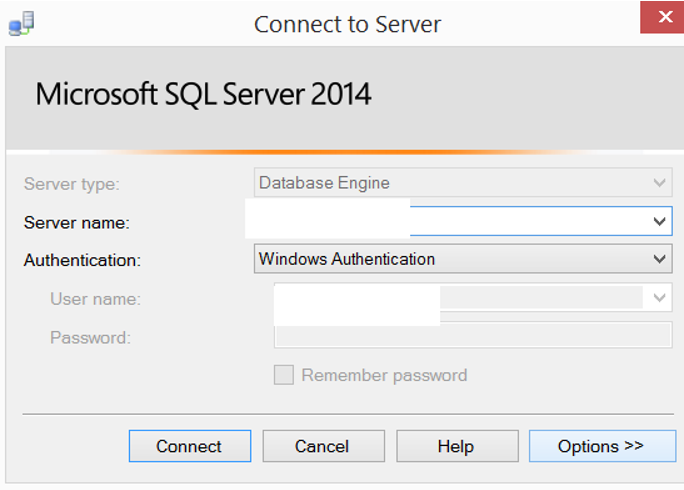Click the User name label
The width and height of the screenshot is (684, 490).
pyautogui.click(x=96, y=299)
